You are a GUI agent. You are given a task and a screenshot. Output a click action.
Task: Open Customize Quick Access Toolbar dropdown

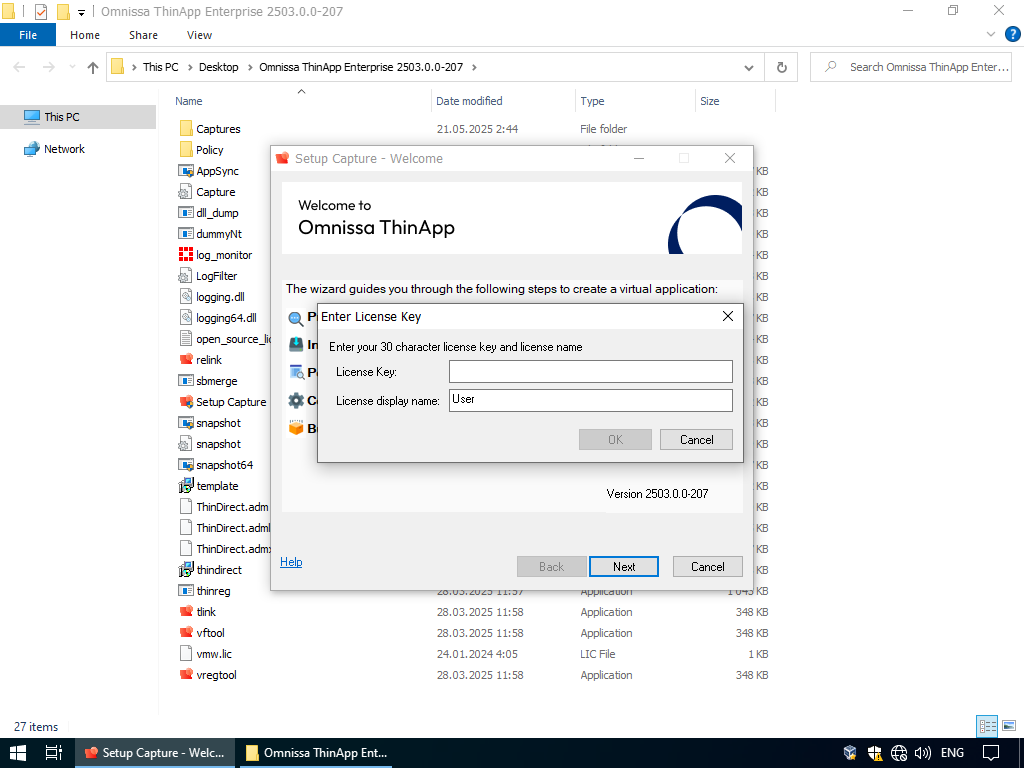pos(81,12)
